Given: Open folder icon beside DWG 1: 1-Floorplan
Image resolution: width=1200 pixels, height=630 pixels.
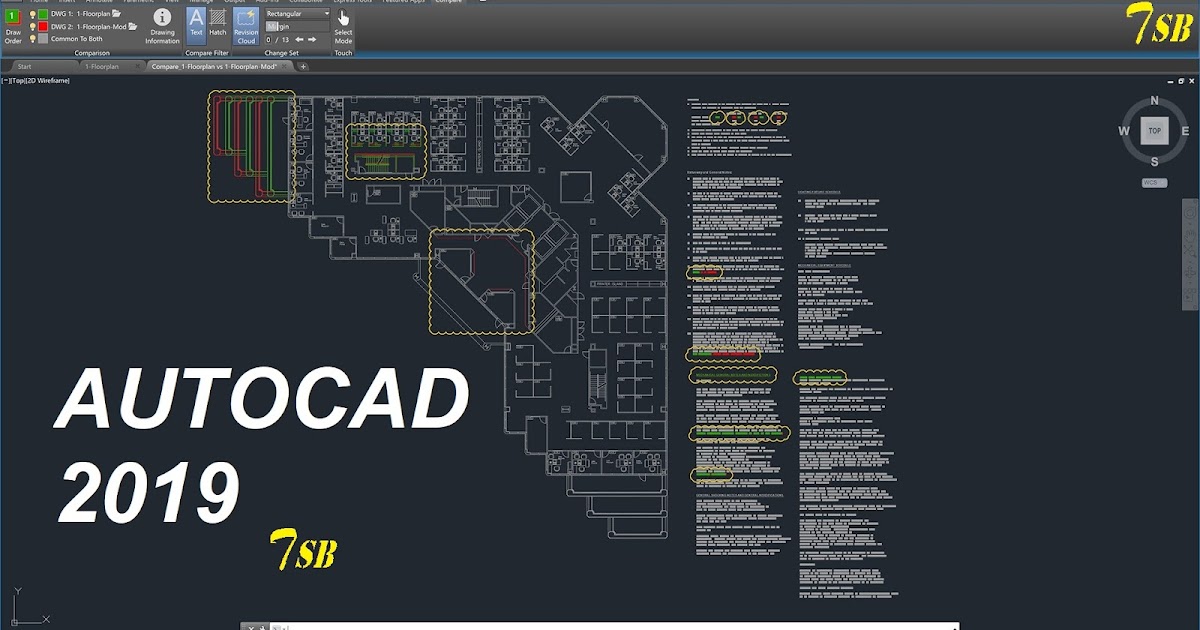Looking at the screenshot, I should (117, 14).
